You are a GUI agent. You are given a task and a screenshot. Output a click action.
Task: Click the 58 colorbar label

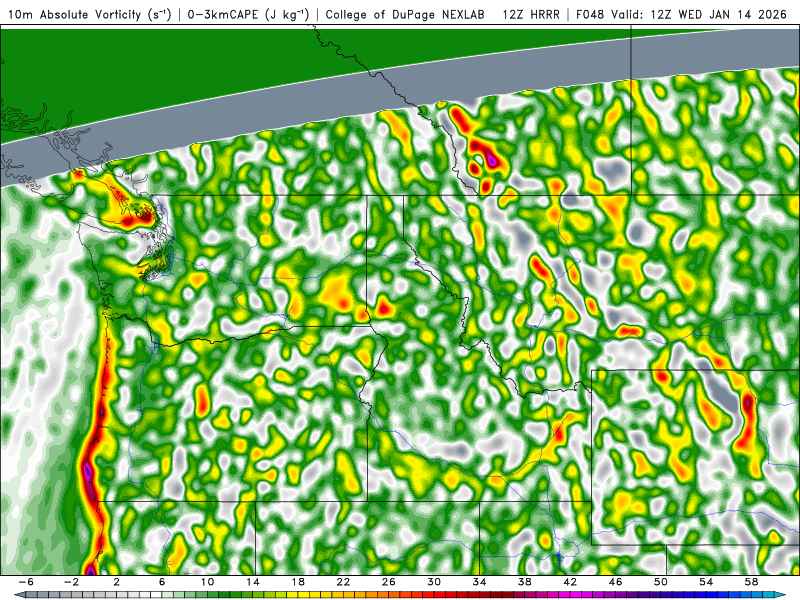click(751, 582)
